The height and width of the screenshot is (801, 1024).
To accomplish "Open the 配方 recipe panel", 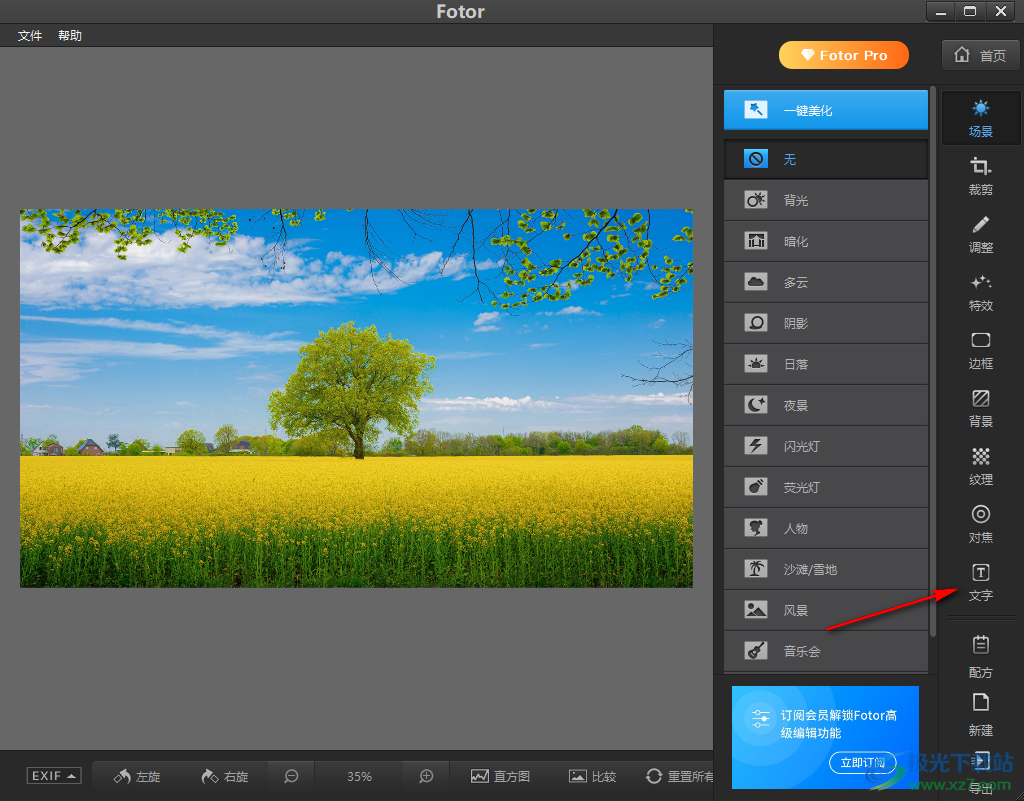I will 980,657.
